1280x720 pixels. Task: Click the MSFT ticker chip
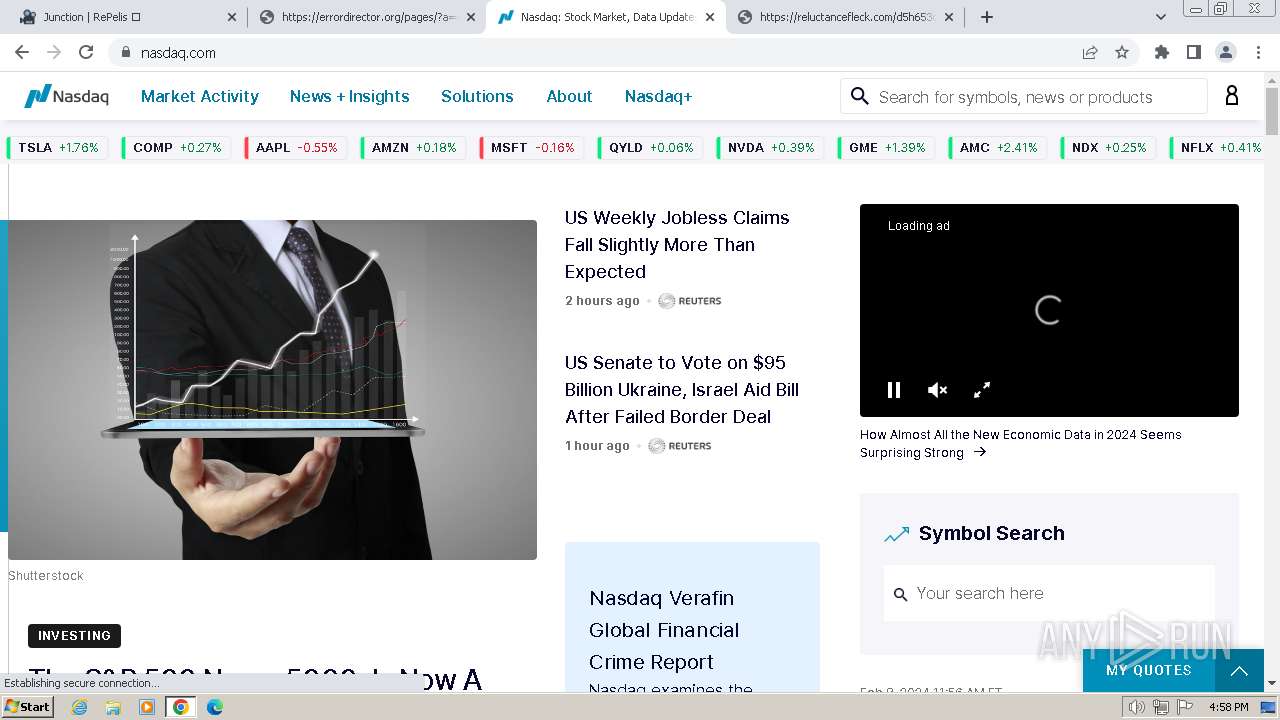click(x=532, y=148)
